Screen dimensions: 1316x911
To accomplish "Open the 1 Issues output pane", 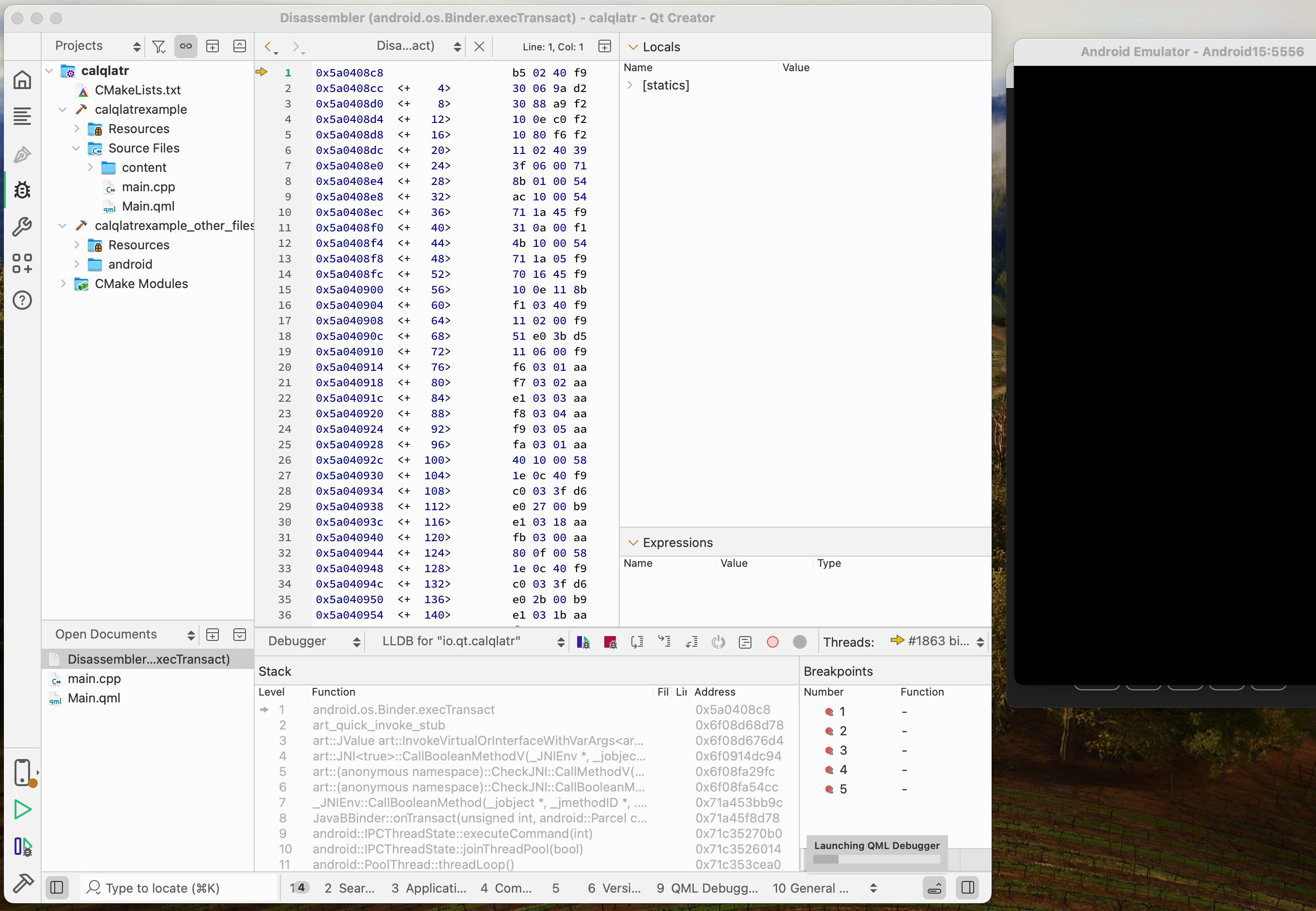I will point(299,888).
